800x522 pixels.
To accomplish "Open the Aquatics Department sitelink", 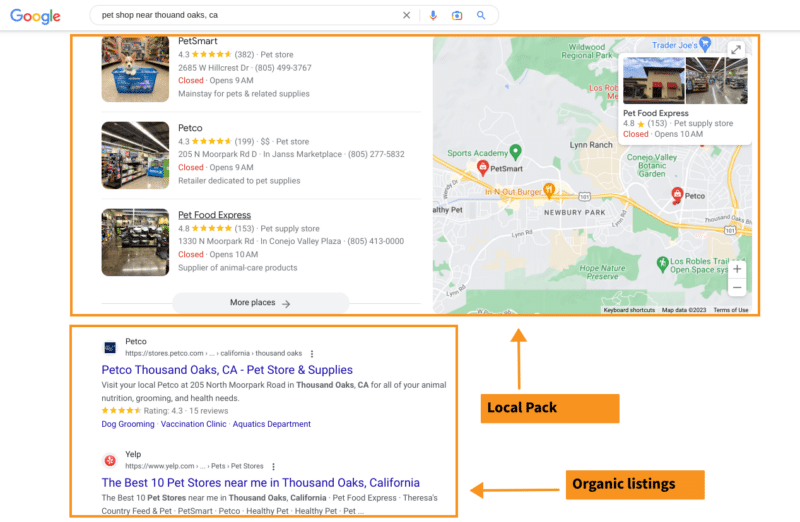I will pos(271,424).
